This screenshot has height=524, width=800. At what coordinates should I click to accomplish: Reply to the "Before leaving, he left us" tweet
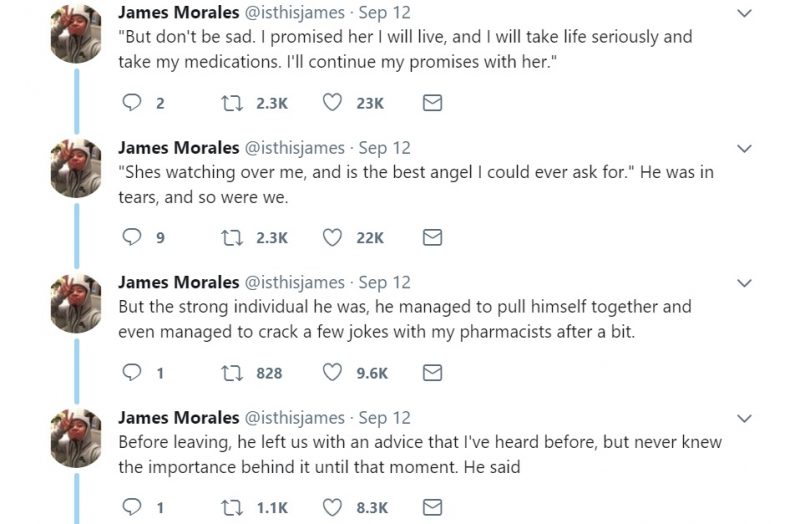[x=132, y=507]
